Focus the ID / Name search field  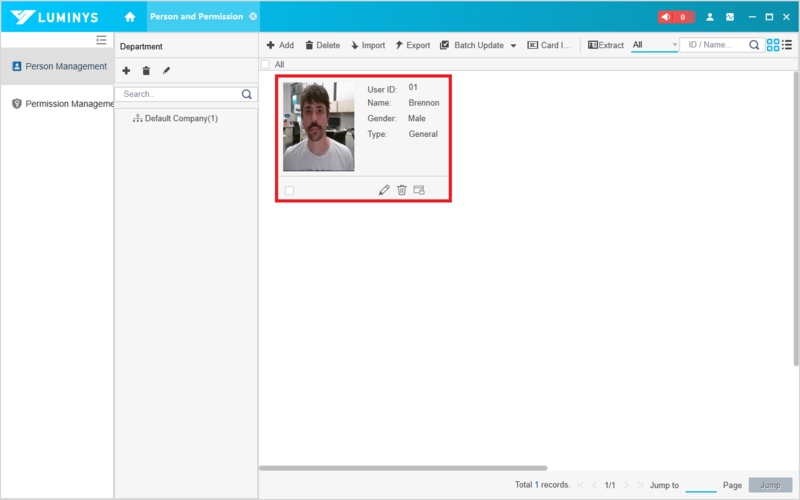(x=715, y=45)
